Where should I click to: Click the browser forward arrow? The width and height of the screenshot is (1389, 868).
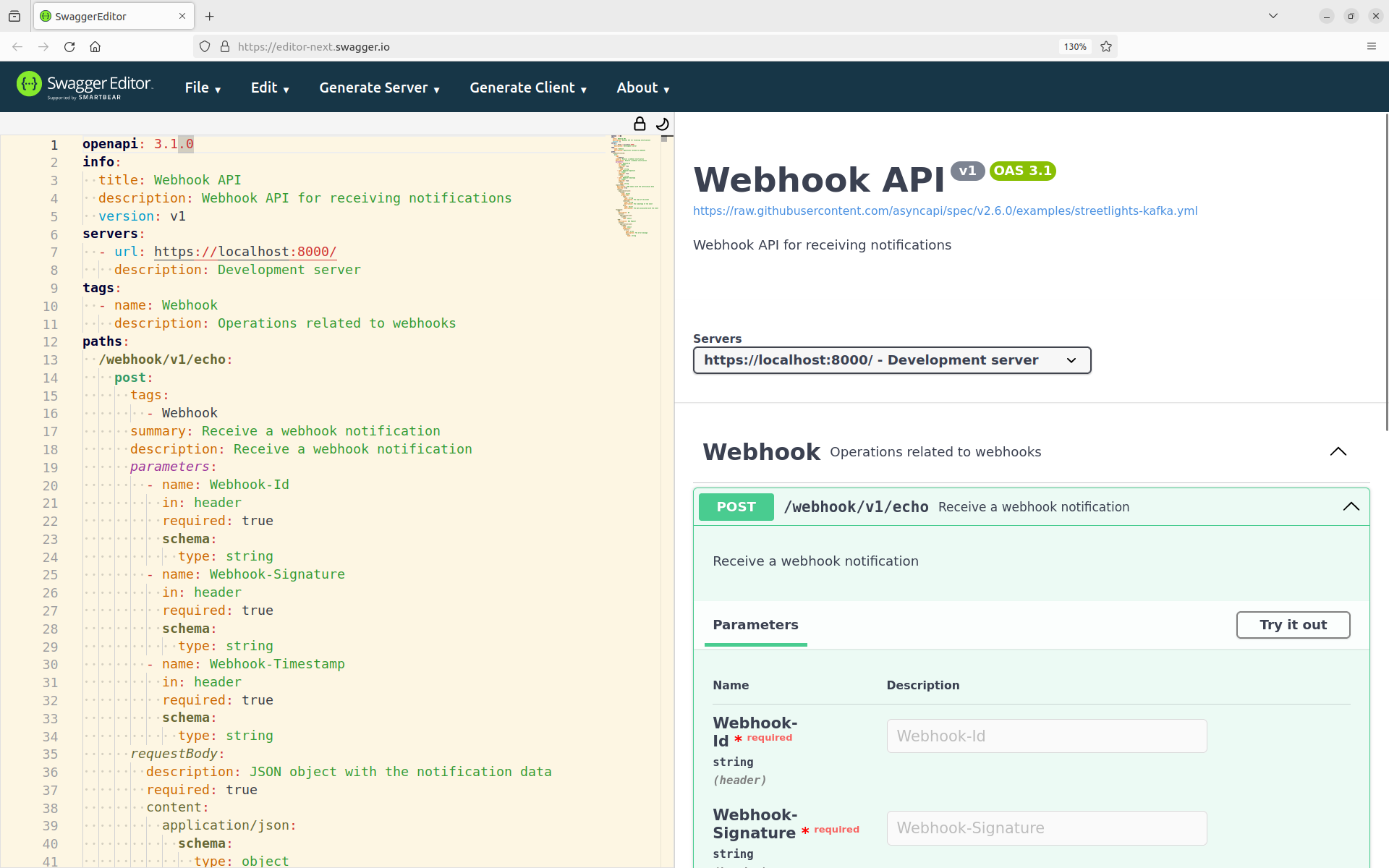(x=43, y=46)
